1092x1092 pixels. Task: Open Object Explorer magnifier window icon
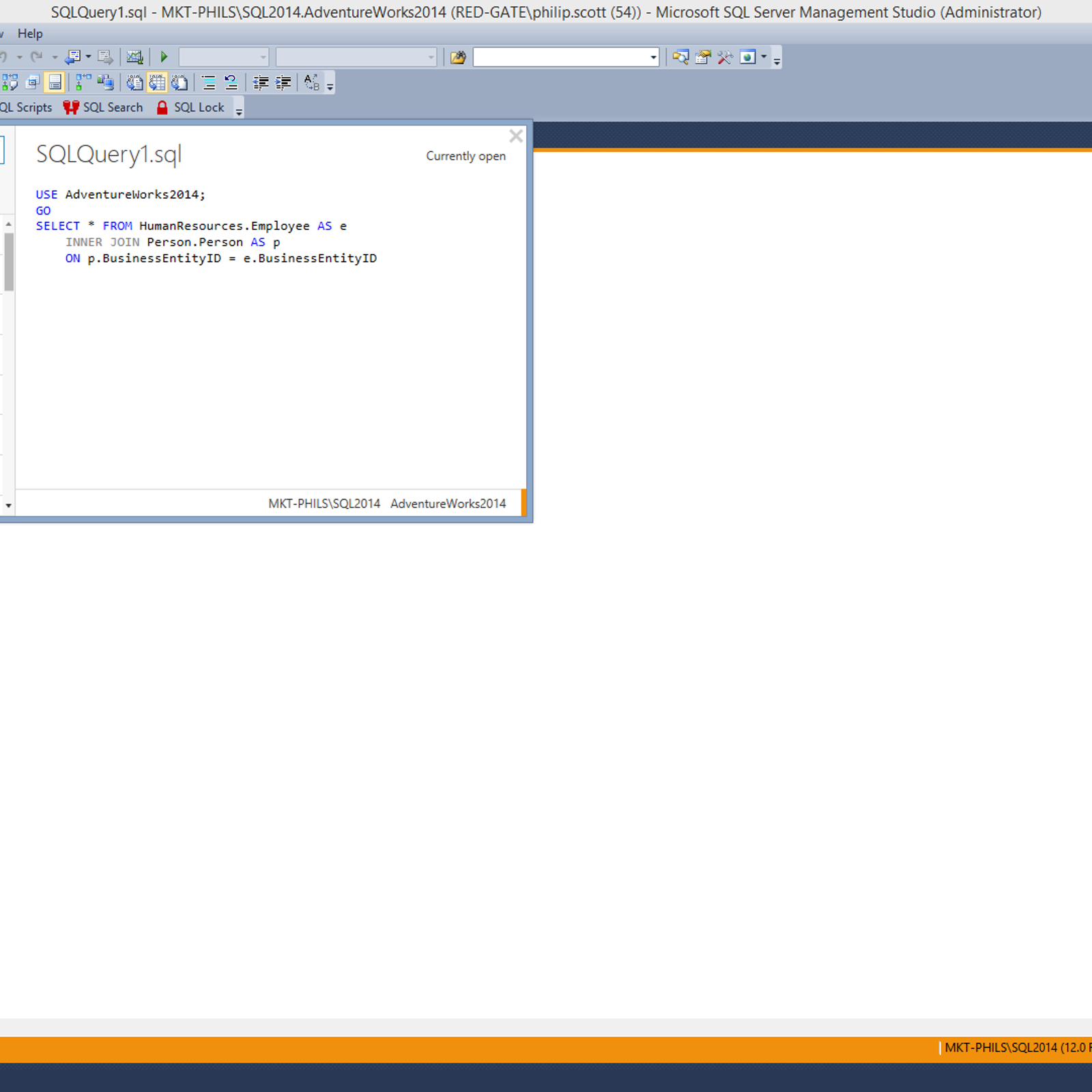pos(680,57)
